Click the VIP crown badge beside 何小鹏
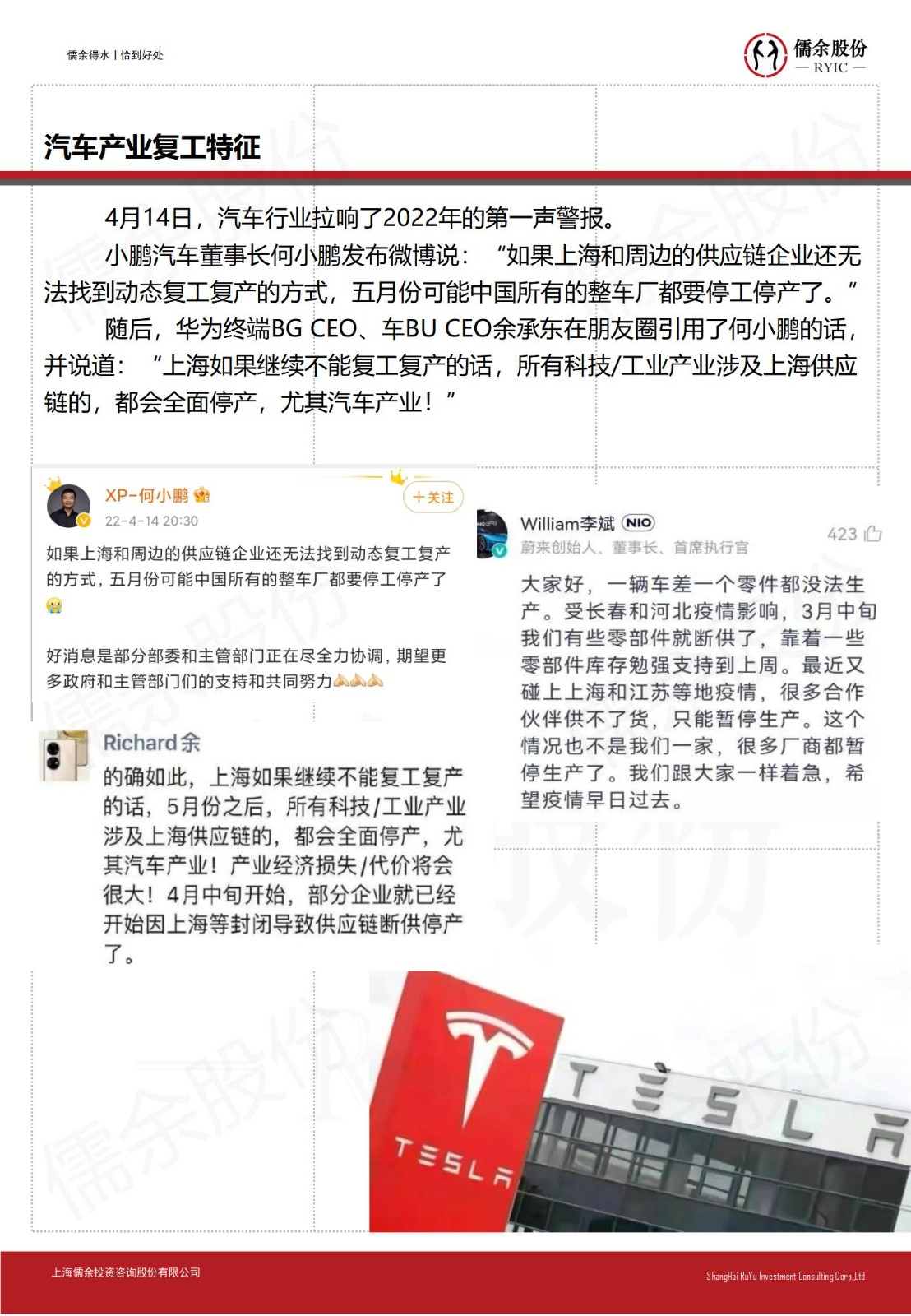Image resolution: width=911 pixels, height=1316 pixels. pos(202,495)
